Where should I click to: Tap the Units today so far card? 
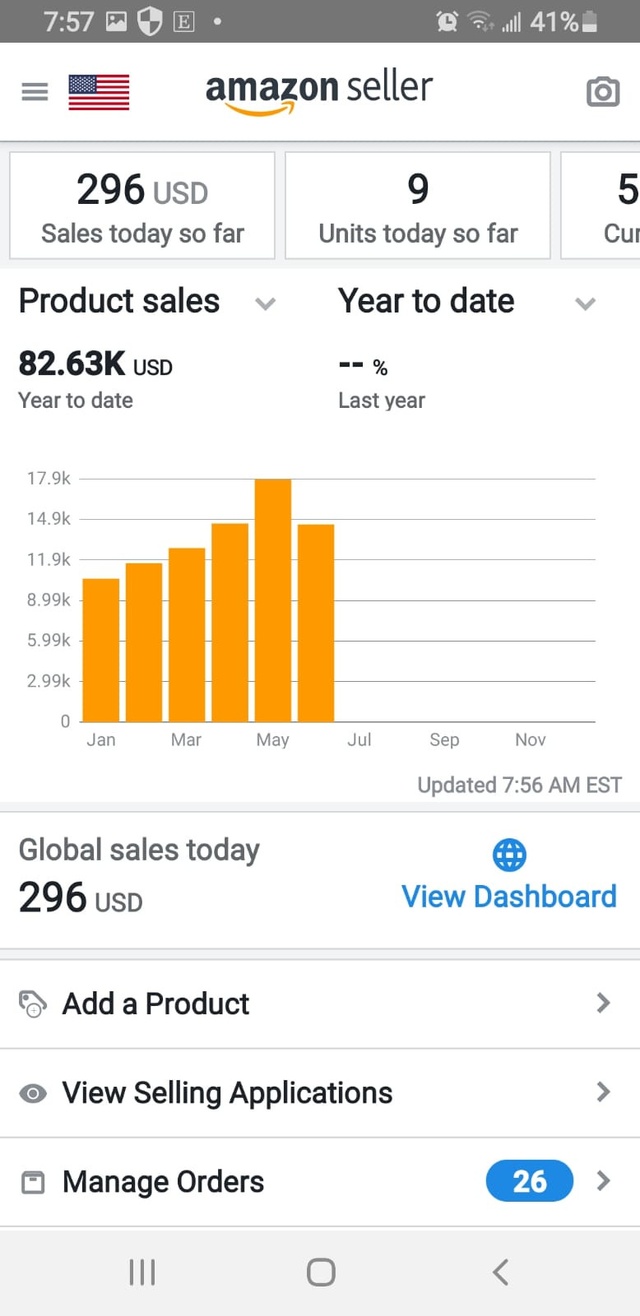click(x=418, y=206)
